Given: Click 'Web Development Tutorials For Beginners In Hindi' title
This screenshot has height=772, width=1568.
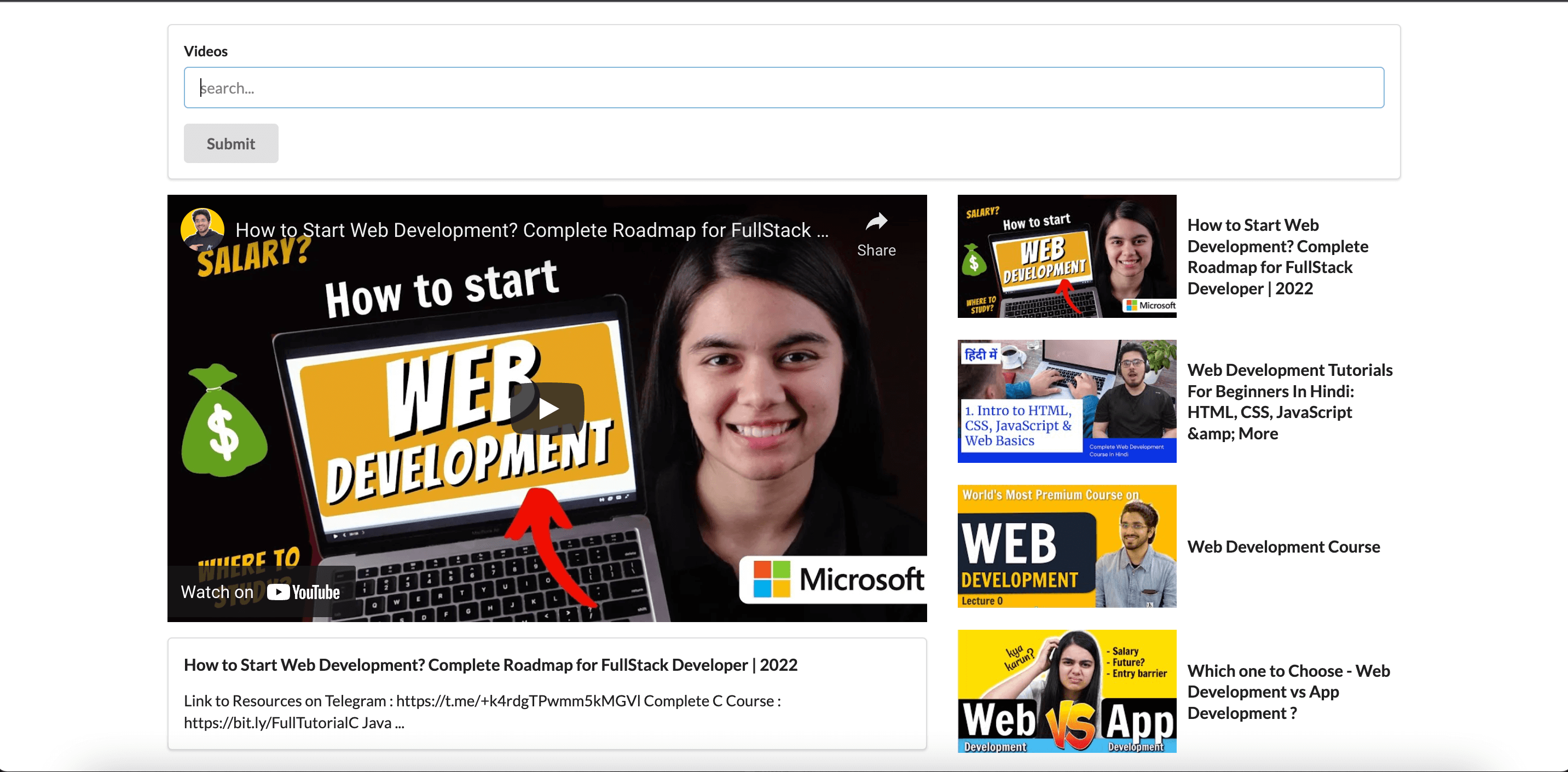Looking at the screenshot, I should (x=1290, y=401).
